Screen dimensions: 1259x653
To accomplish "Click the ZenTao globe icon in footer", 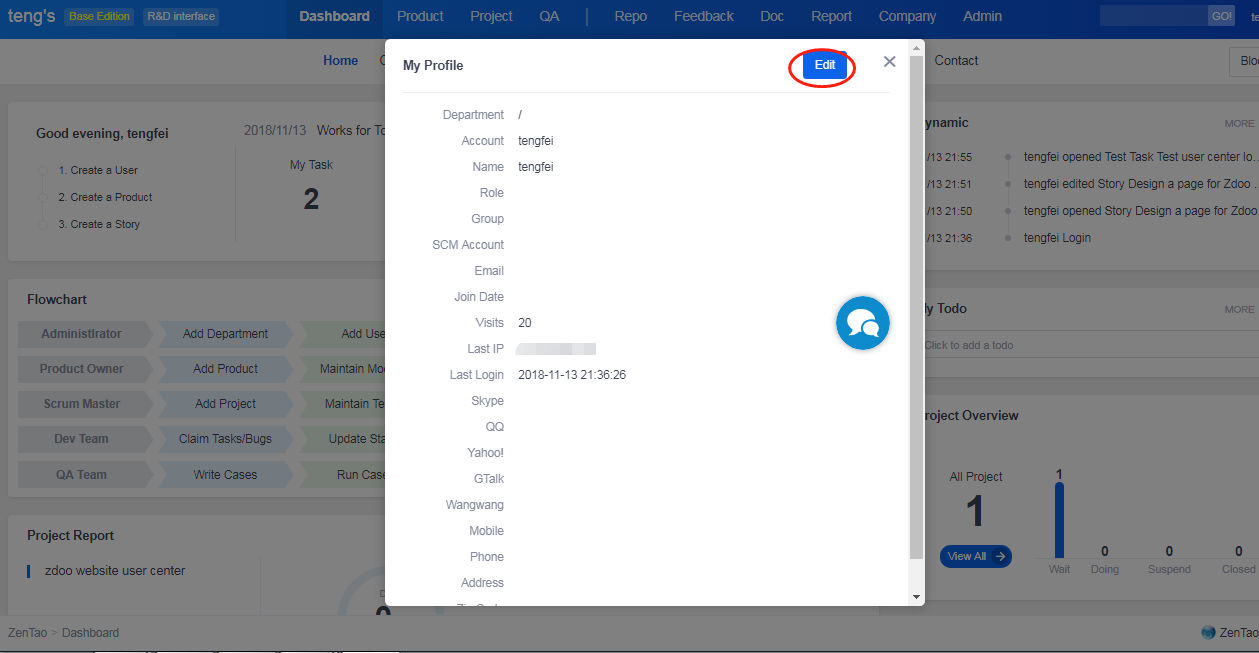I will (1208, 632).
